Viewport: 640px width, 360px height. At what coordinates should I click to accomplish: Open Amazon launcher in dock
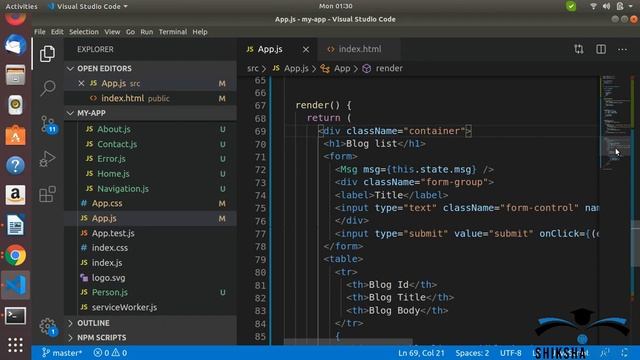click(15, 195)
